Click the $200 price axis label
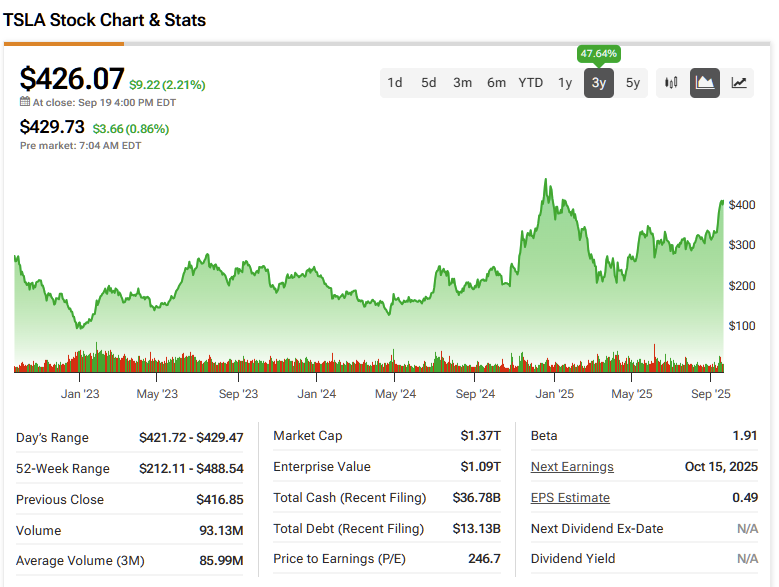The width and height of the screenshot is (779, 587). click(x=742, y=286)
